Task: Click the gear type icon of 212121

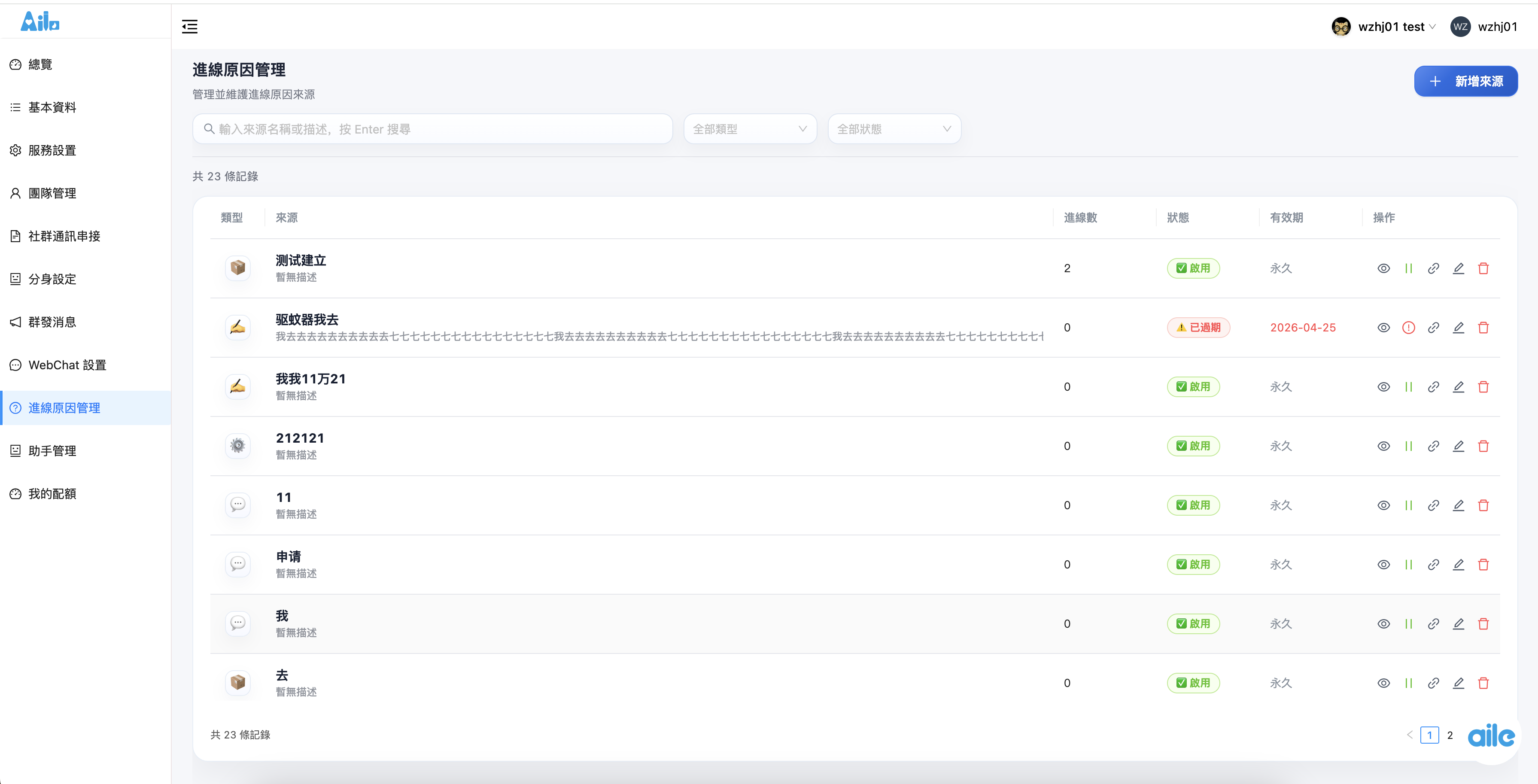Action: point(237,445)
